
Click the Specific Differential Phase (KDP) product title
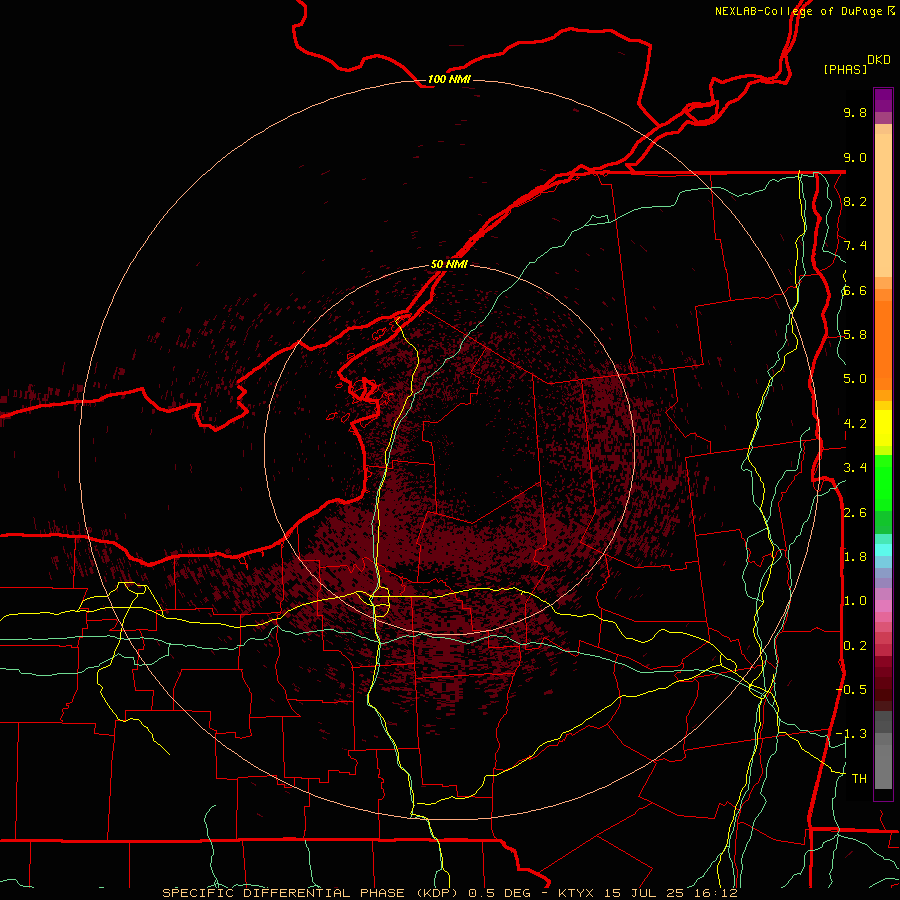point(310,893)
